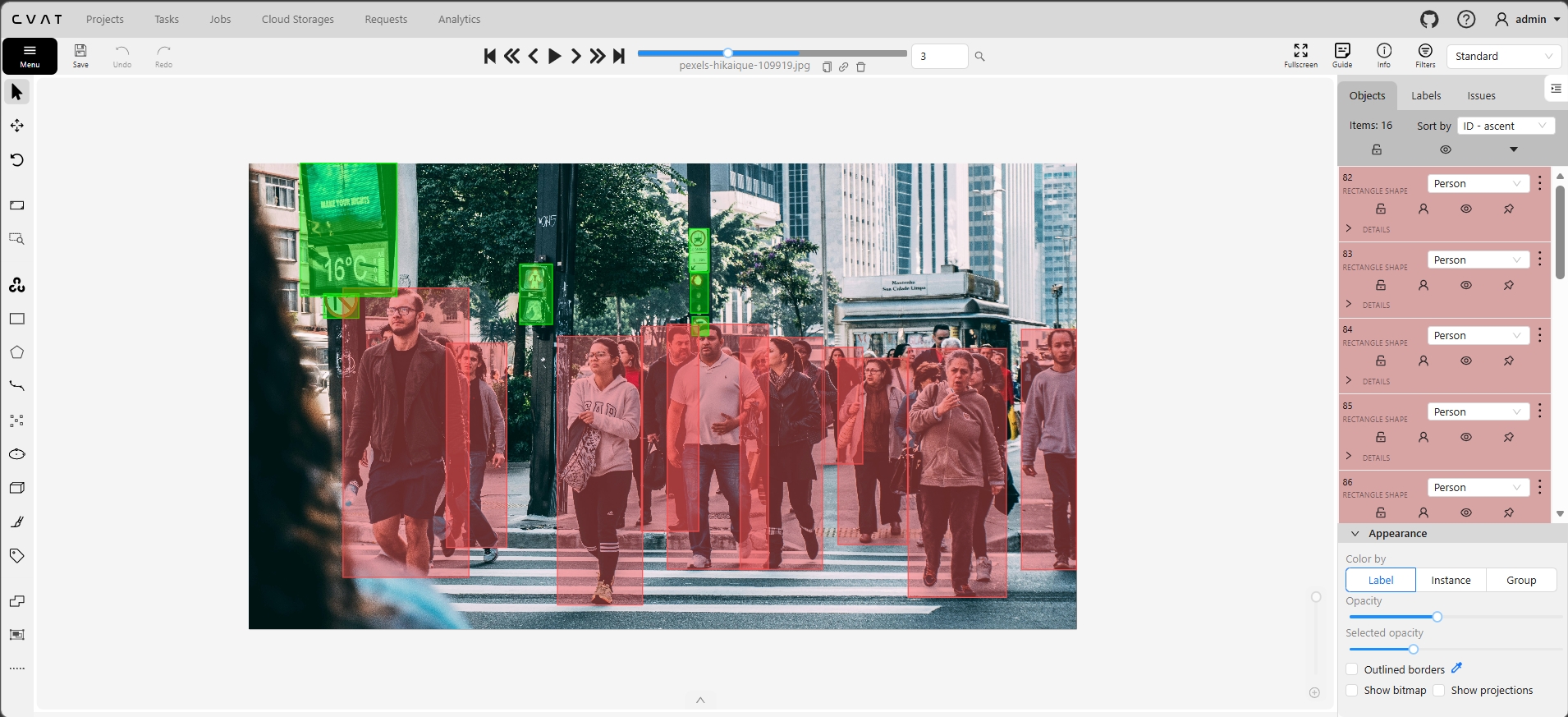
Task: Open the admin user menu
Action: 1529,19
